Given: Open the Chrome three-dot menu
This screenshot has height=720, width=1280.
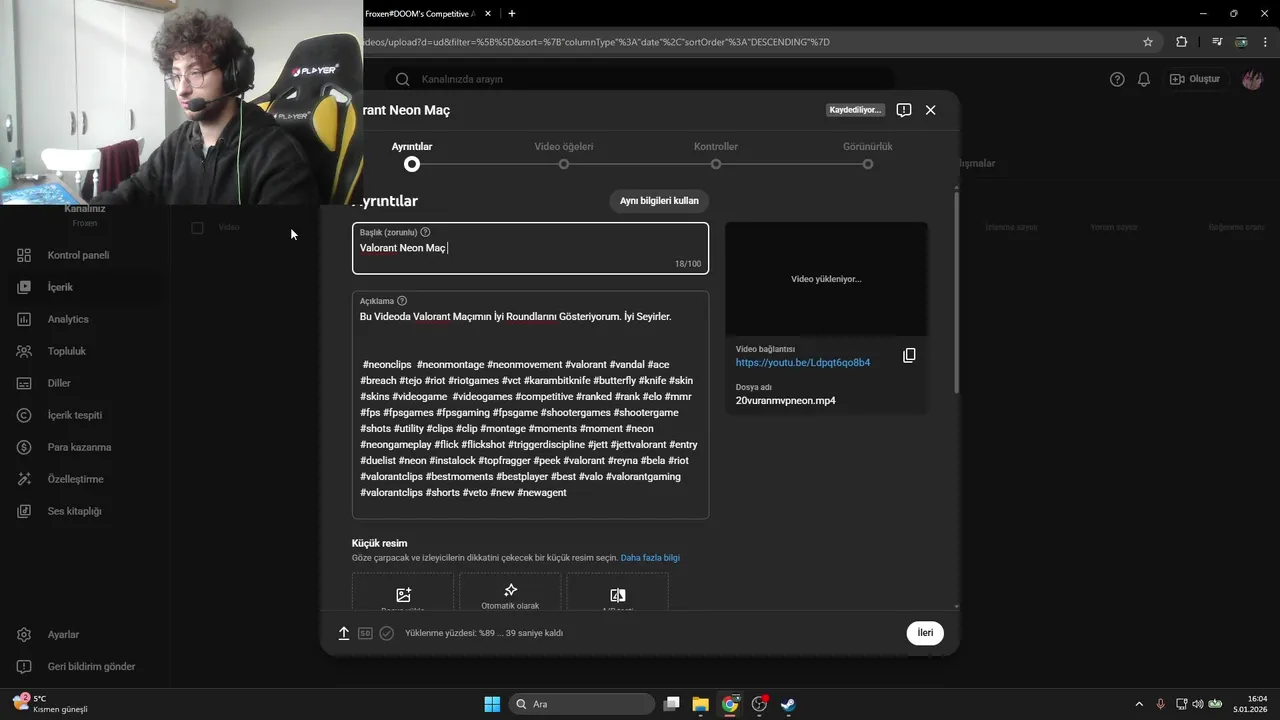Looking at the screenshot, I should pyautogui.click(x=1265, y=42).
